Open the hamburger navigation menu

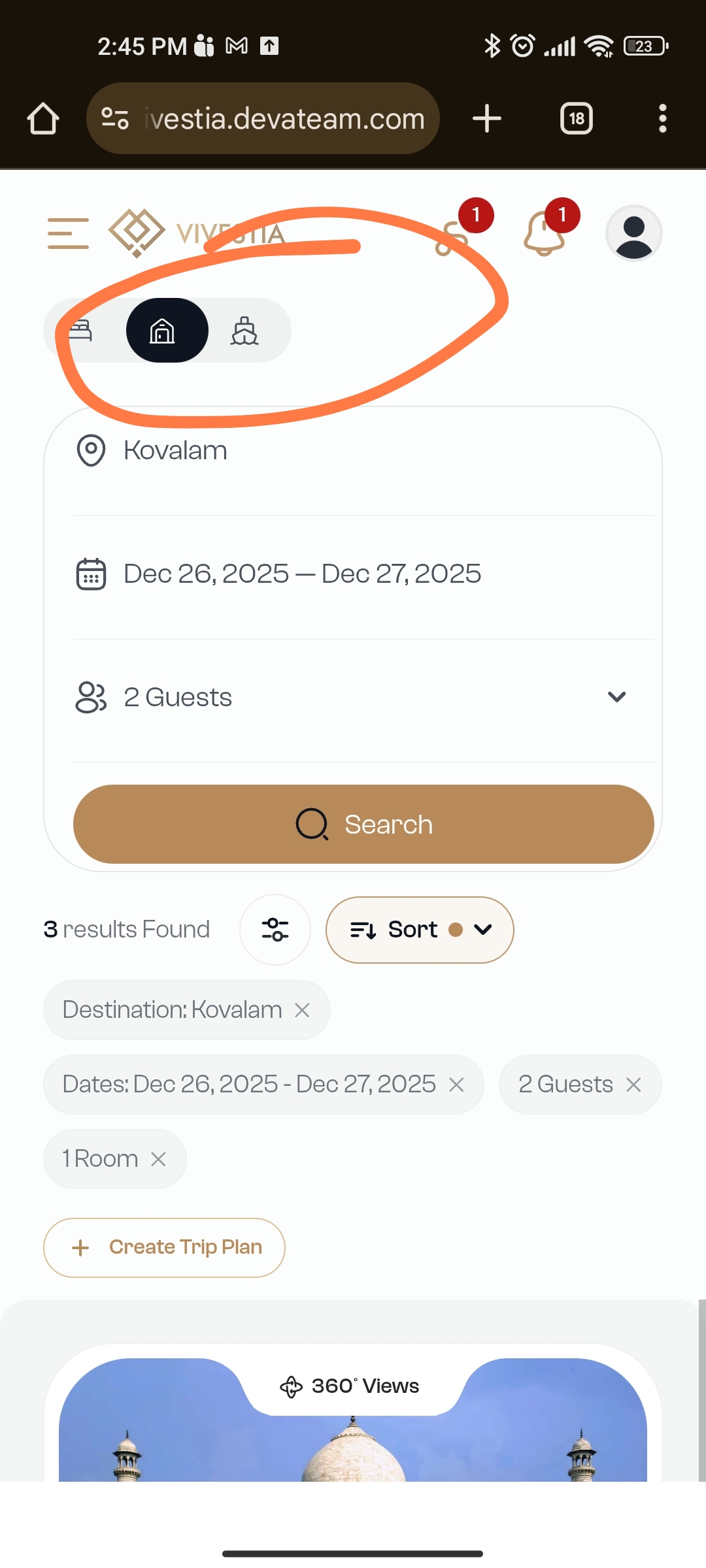click(68, 234)
